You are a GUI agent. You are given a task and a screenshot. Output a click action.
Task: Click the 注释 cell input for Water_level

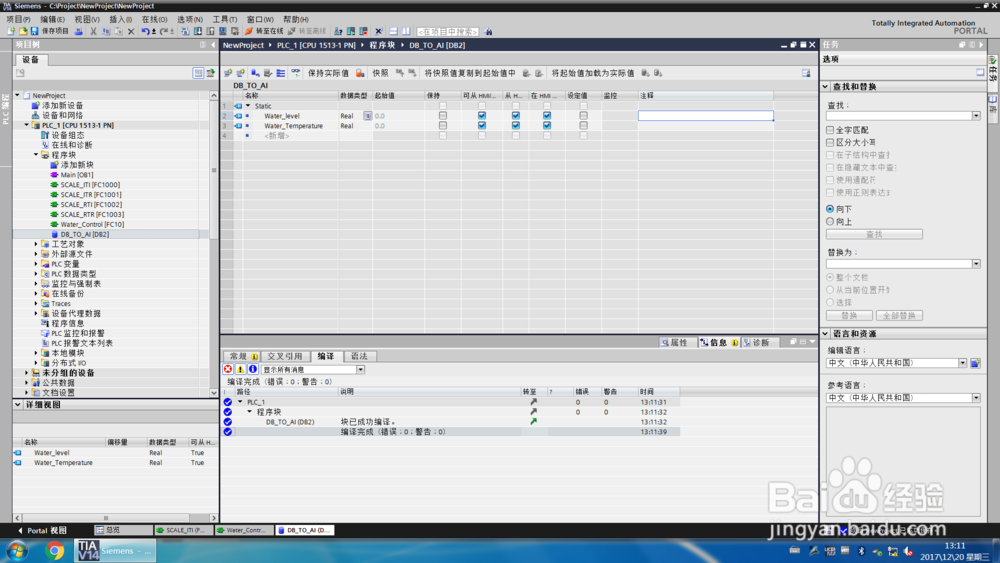tap(705, 116)
